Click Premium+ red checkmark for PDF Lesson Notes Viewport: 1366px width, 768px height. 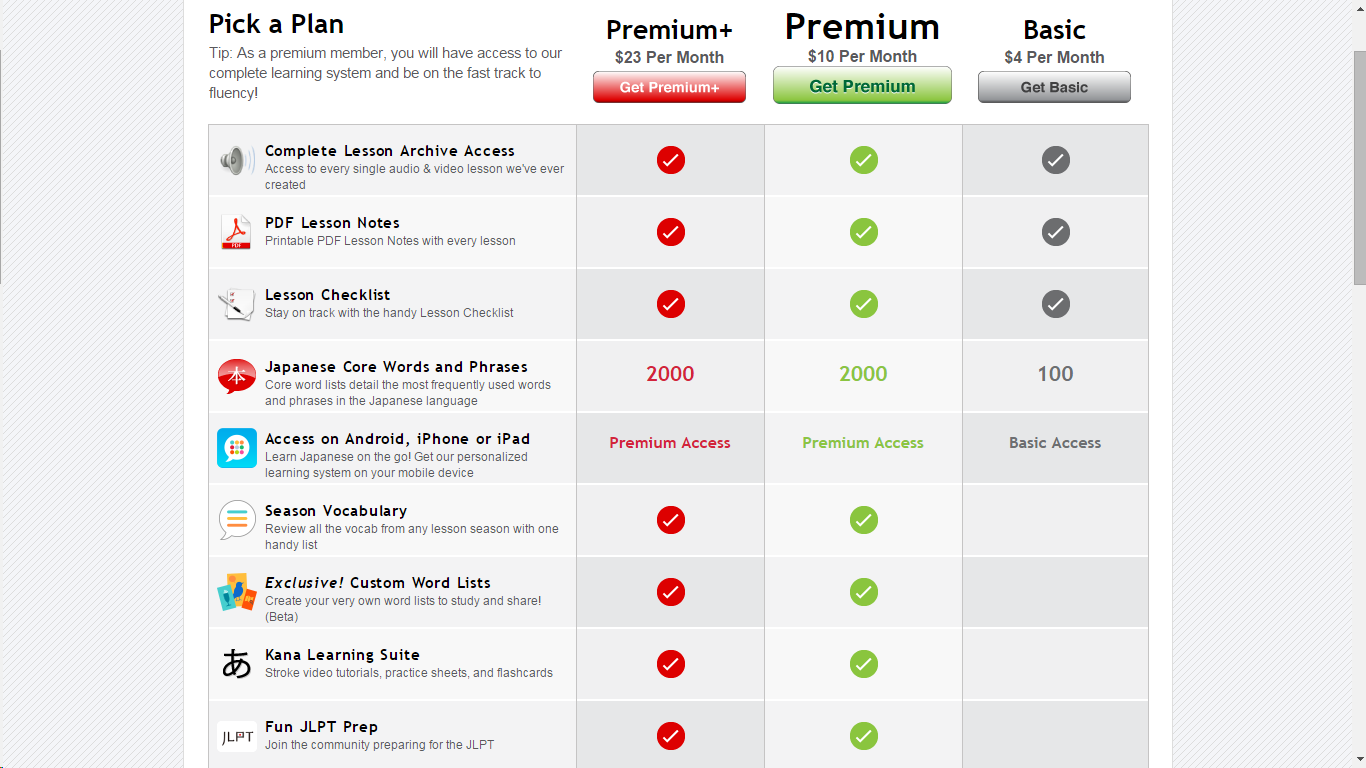[x=671, y=232]
